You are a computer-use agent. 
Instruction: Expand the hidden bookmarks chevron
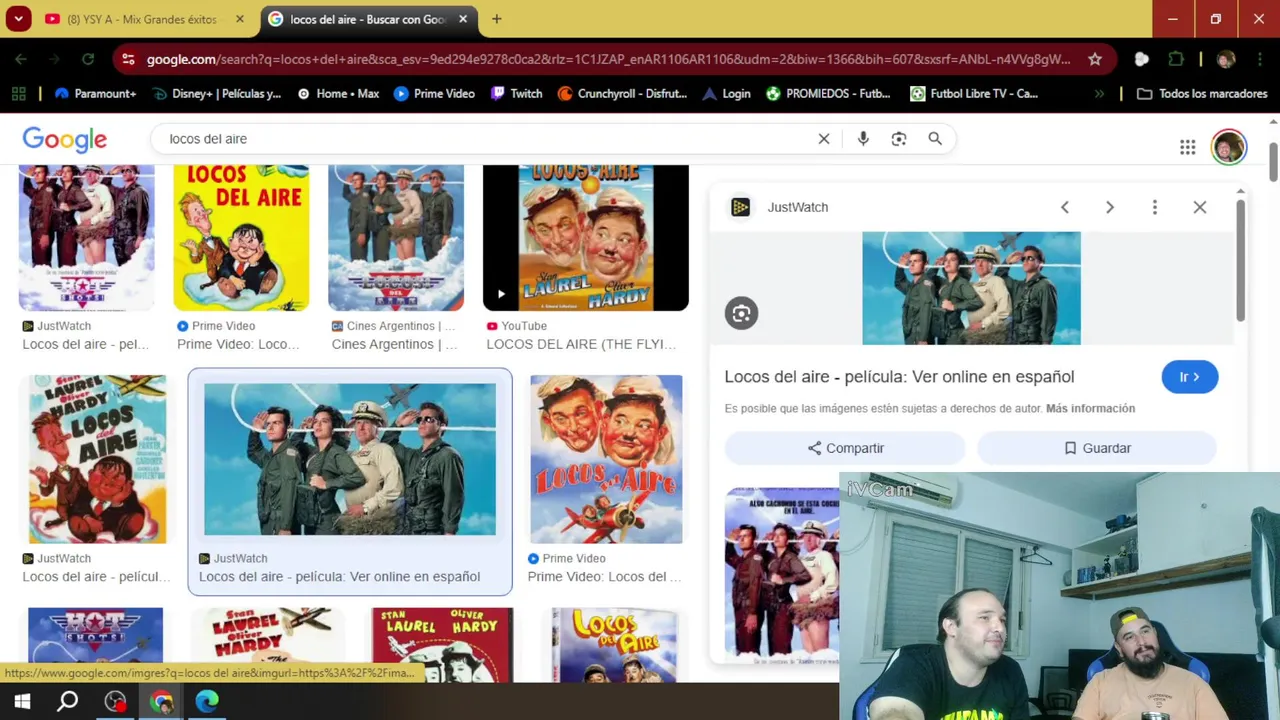[1100, 94]
